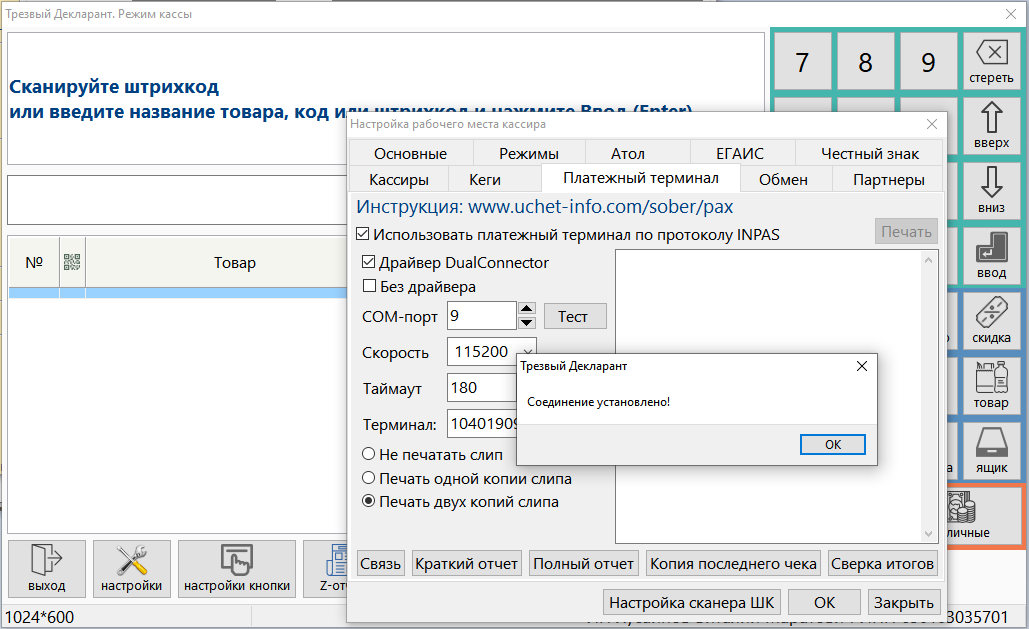Confirm the 'Соединение установлено!' message with OK
The height and width of the screenshot is (629, 1029).
pyautogui.click(x=833, y=444)
